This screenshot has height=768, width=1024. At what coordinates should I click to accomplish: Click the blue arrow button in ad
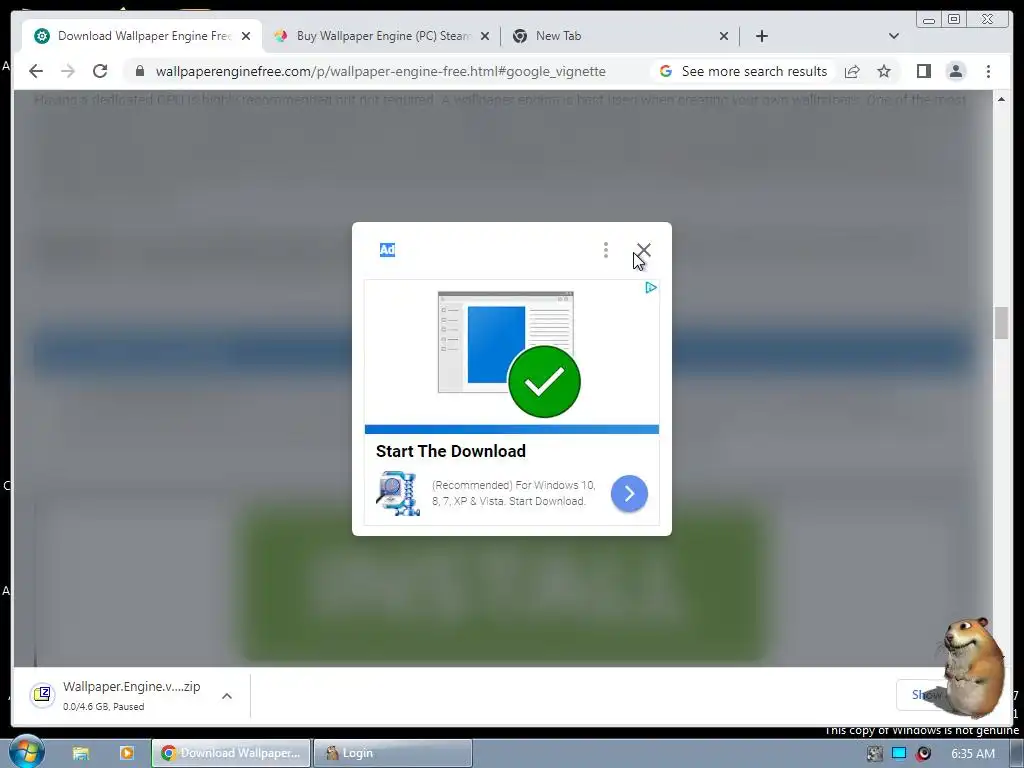(x=630, y=494)
